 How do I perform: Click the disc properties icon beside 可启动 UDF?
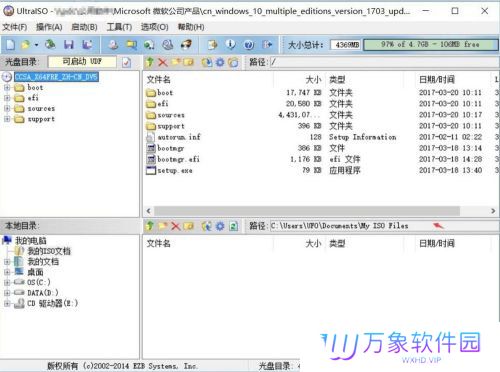click(126, 62)
